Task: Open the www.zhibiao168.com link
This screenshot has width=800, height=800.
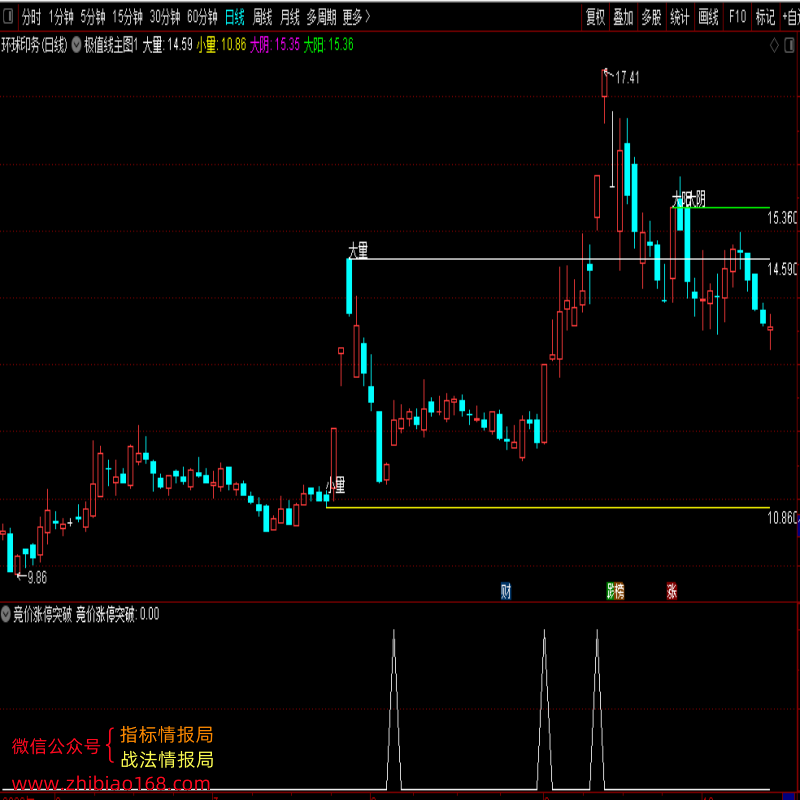Action: (111, 783)
